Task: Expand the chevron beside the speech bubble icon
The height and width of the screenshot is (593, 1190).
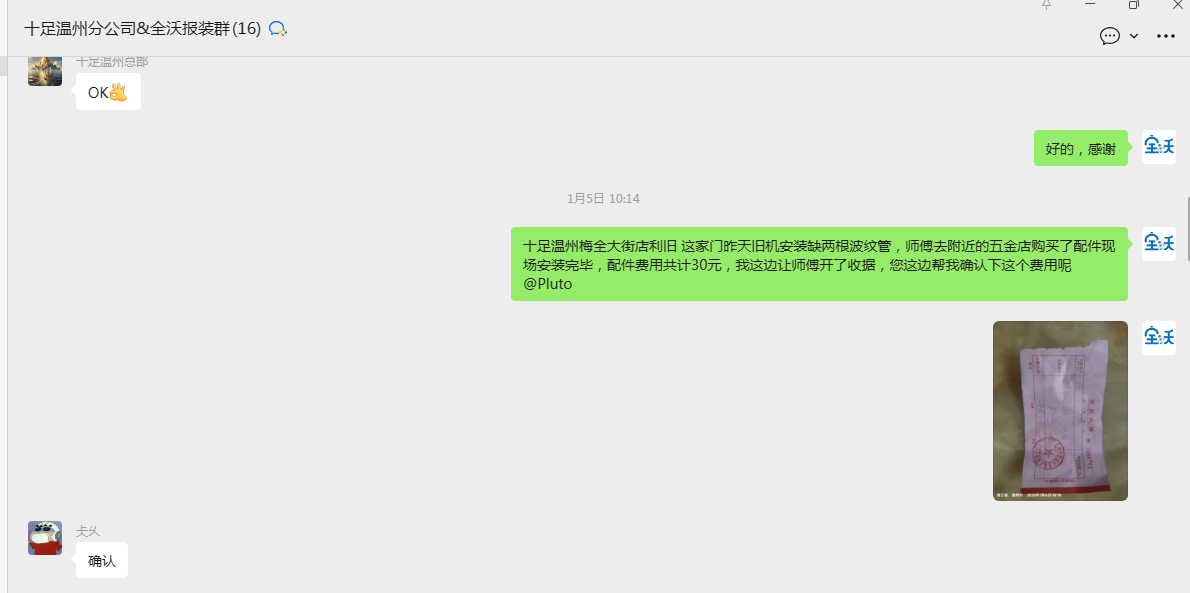Action: 1134,36
